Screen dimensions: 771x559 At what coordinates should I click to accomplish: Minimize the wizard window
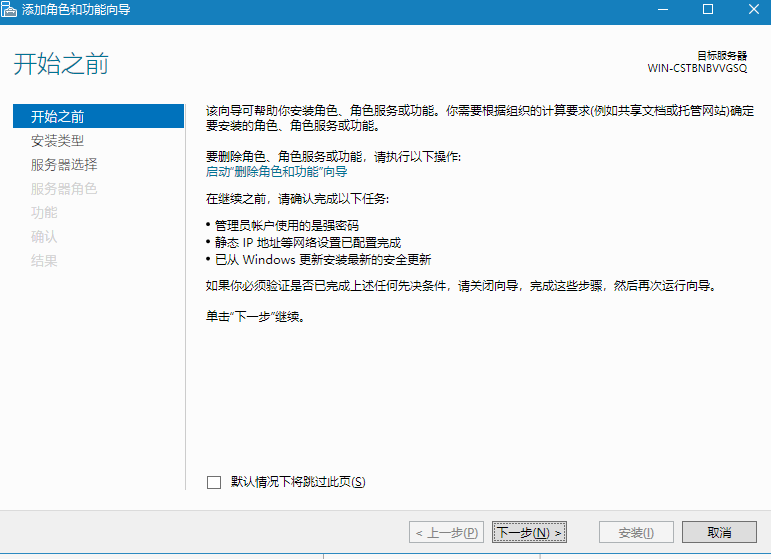[x=663, y=9]
